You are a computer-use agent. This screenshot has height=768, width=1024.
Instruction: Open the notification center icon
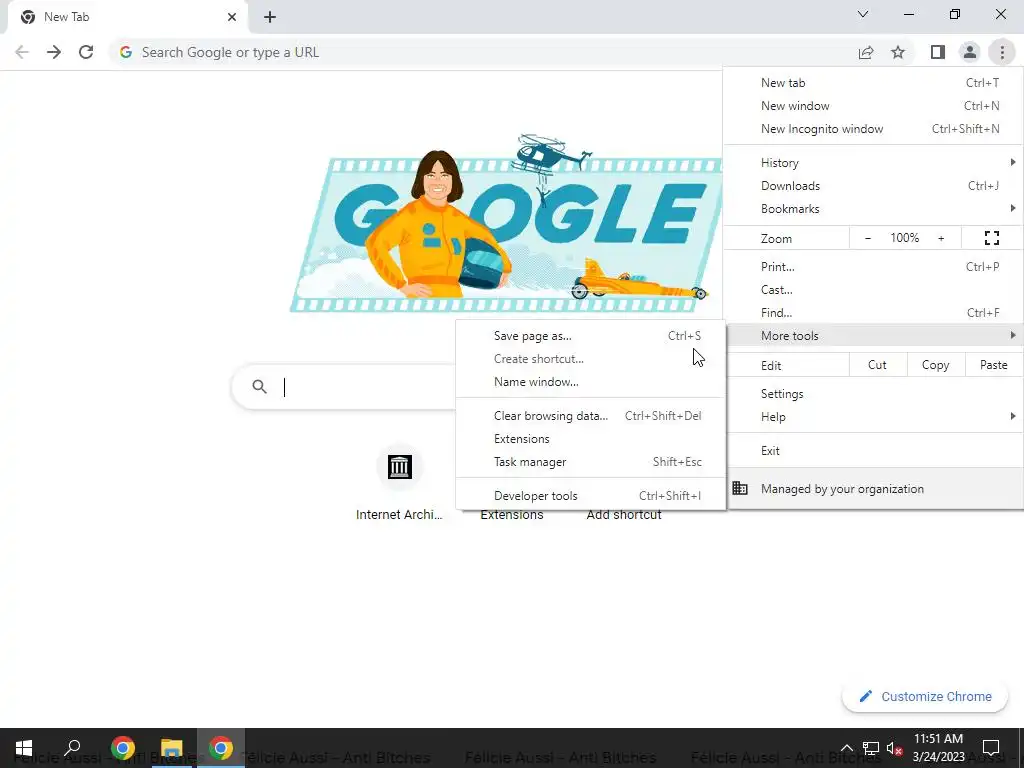tap(991, 748)
